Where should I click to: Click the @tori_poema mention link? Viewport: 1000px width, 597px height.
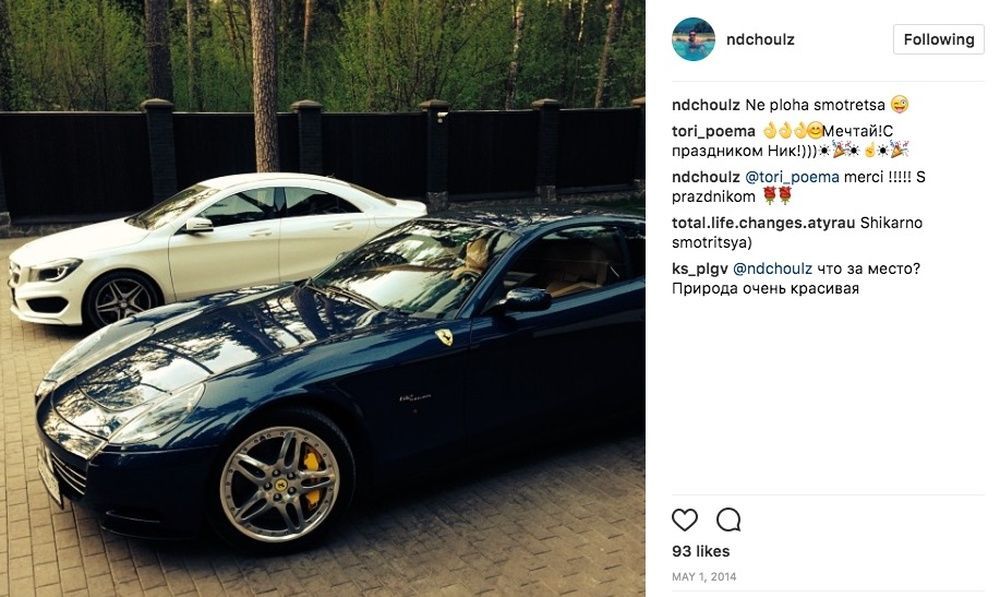[791, 177]
